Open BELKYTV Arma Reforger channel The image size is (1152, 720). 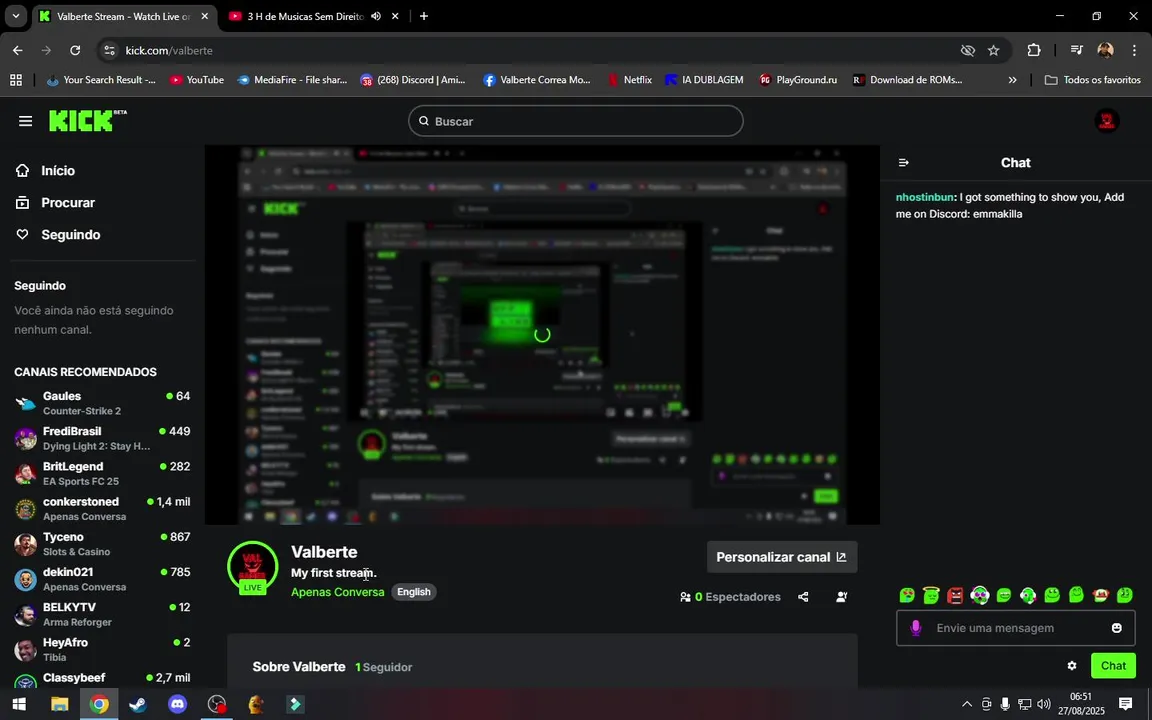[102, 614]
